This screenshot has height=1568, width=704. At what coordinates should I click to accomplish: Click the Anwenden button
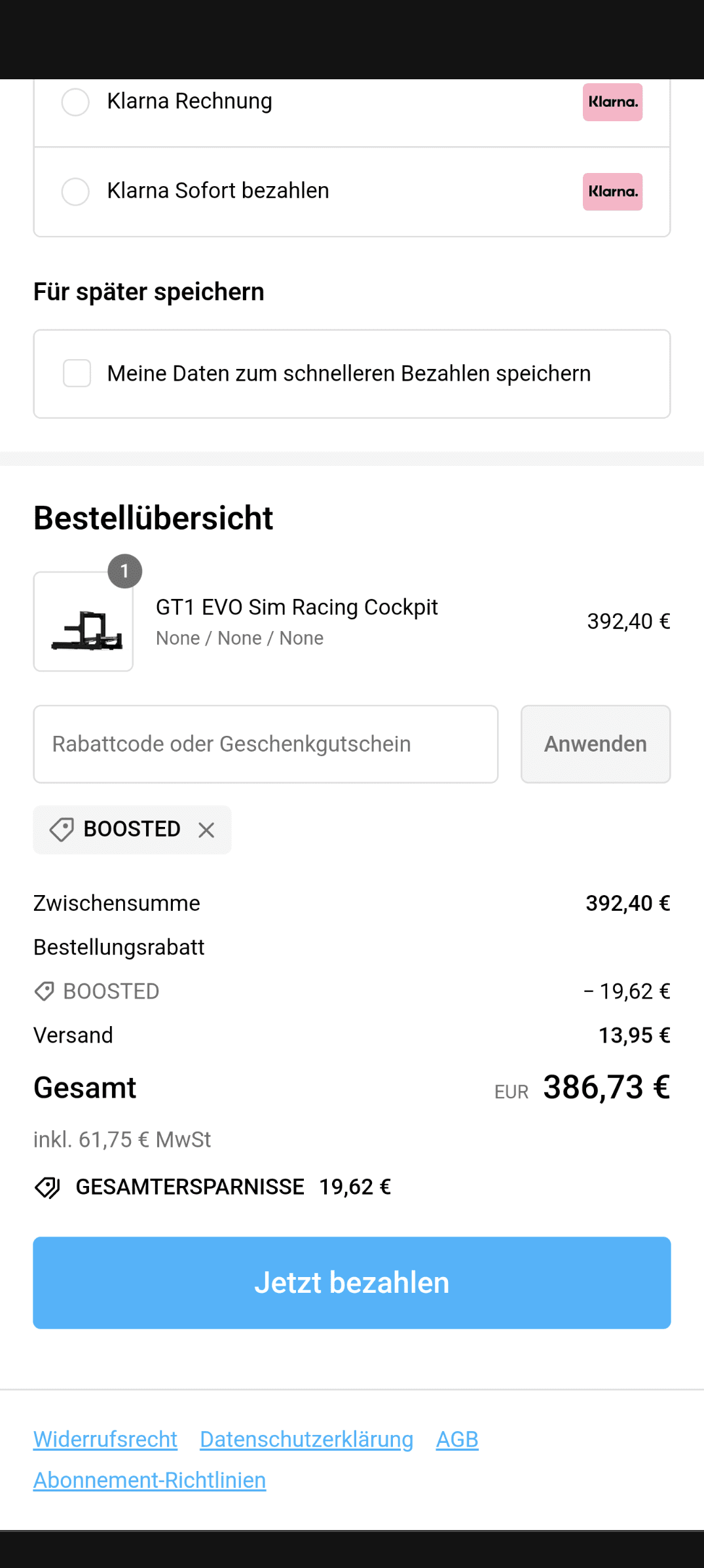coord(595,744)
